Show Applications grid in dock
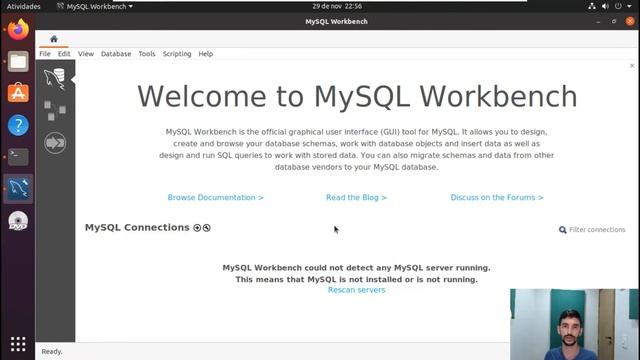Viewport: 640px width, 360px height. point(18,344)
